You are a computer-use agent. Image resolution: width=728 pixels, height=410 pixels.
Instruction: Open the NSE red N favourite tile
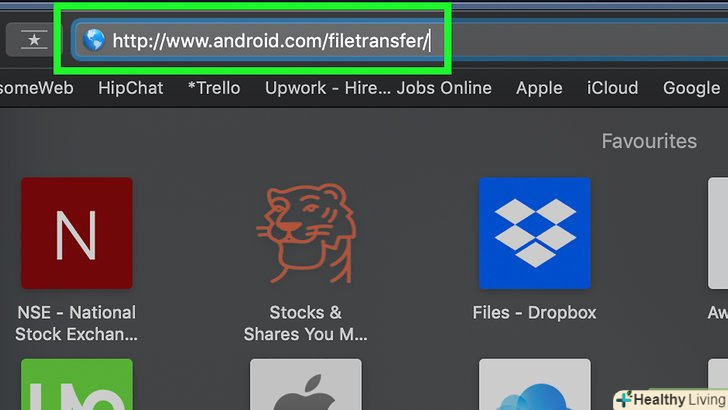77,233
